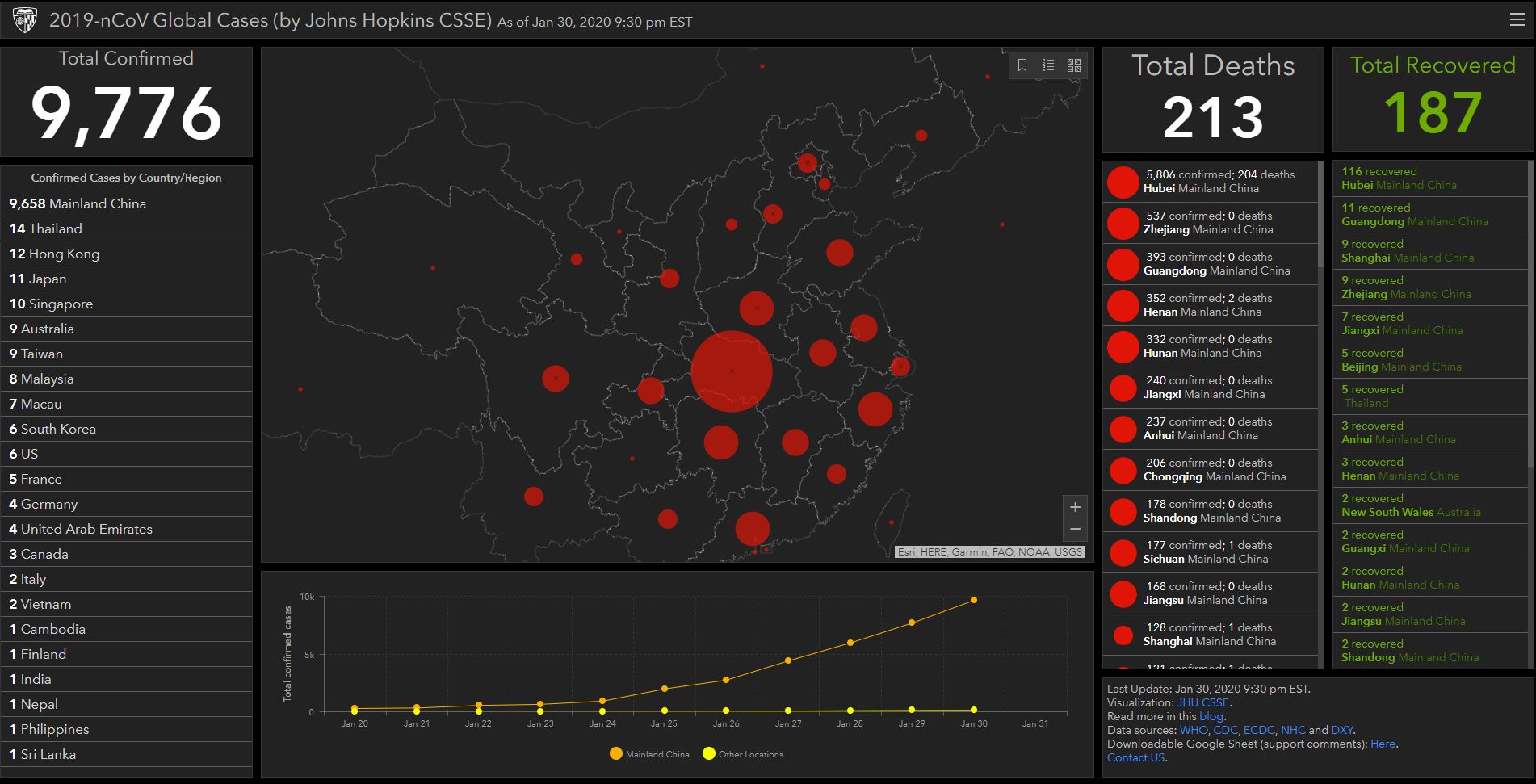Image resolution: width=1536 pixels, height=784 pixels.
Task: Open Google Sheet 'Here' link
Action: point(1383,744)
